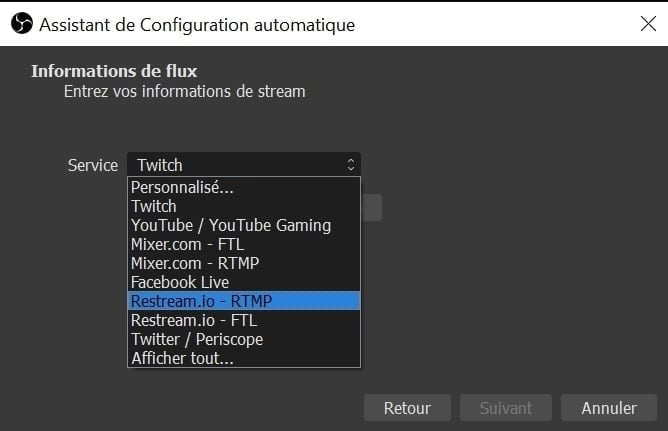Viewport: 668px width, 431px height.
Task: Close the auto-configuration wizard window
Action: tap(648, 24)
